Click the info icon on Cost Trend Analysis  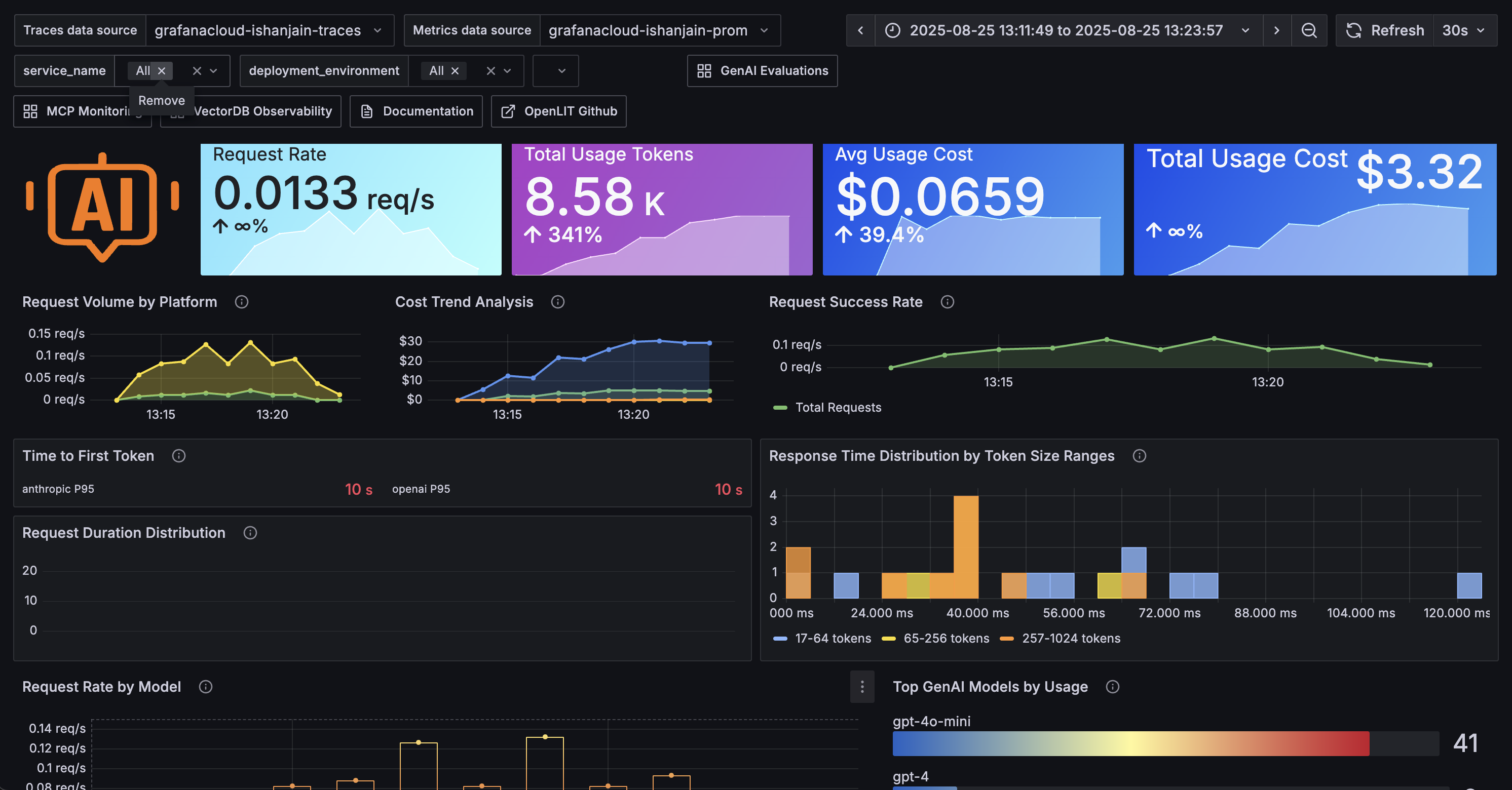[x=557, y=302]
